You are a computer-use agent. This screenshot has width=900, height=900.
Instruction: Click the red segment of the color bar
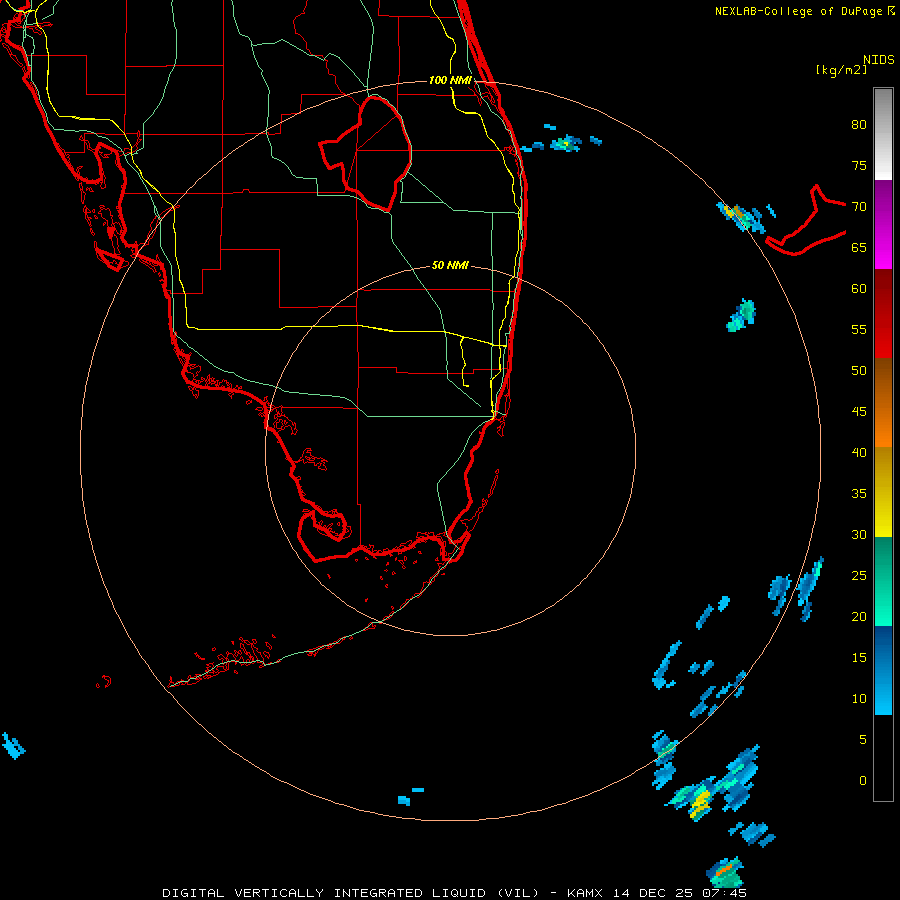pos(883,313)
